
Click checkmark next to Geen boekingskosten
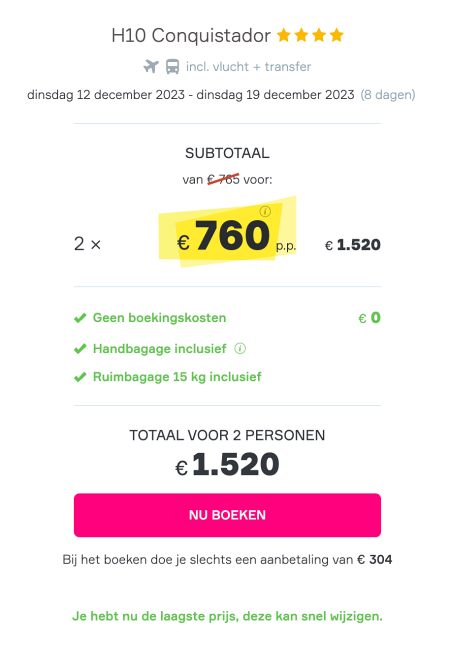[x=80, y=318]
